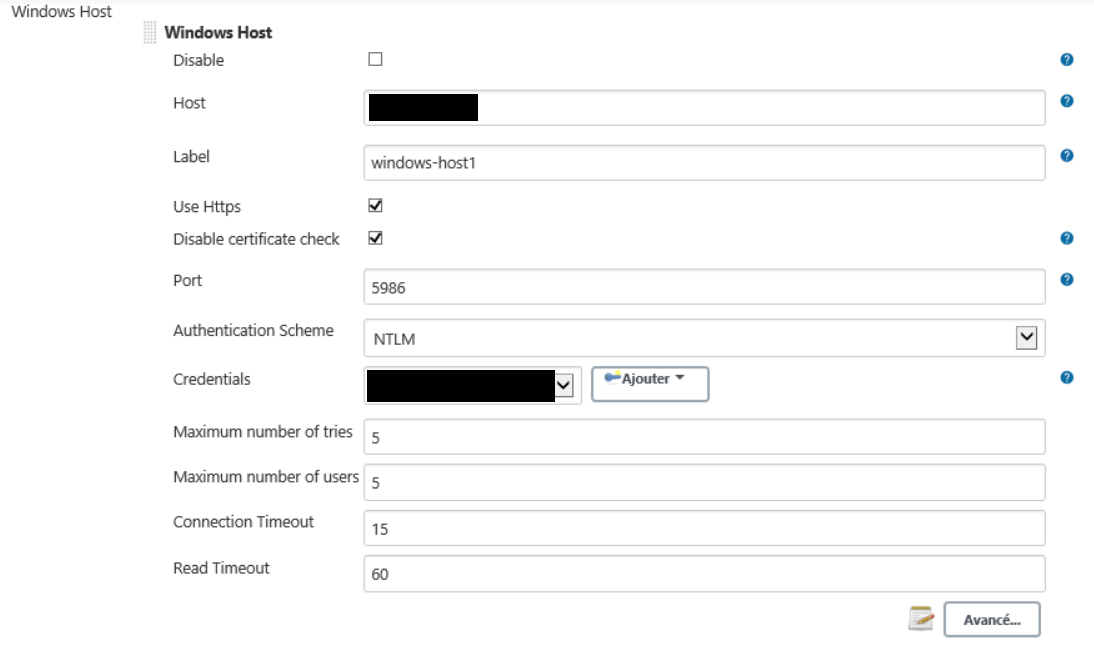Click the help icon beside Host field
Image resolution: width=1094 pixels, height=645 pixels.
(1066, 101)
